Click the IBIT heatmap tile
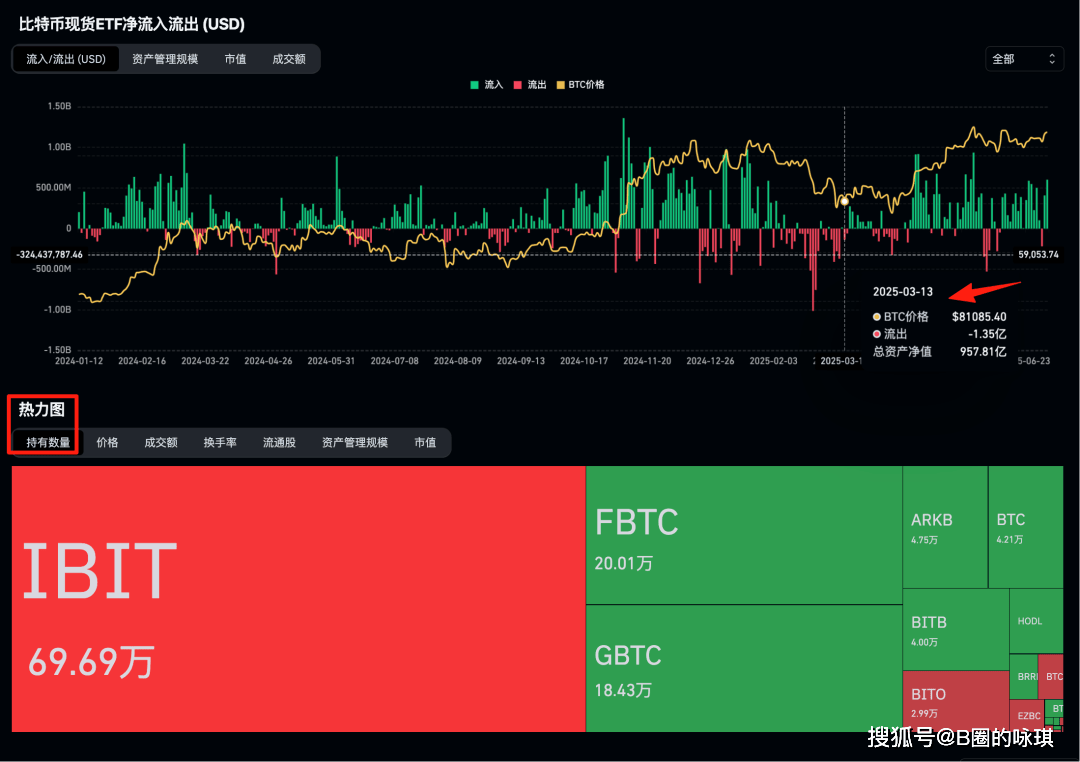Viewport: 1080px width, 762px height. pos(298,598)
